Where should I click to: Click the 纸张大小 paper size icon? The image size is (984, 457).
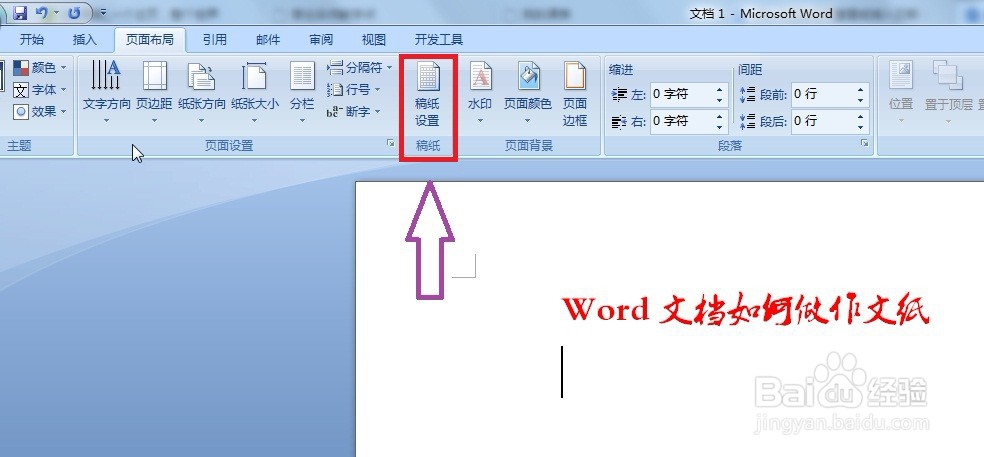click(x=254, y=75)
